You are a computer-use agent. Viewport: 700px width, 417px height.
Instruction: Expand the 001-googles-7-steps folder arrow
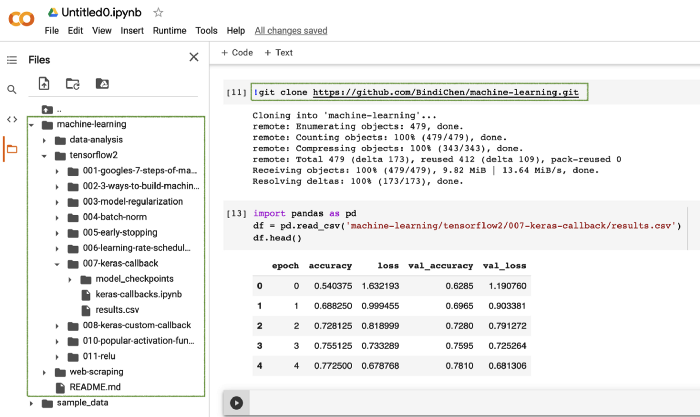click(x=57, y=171)
